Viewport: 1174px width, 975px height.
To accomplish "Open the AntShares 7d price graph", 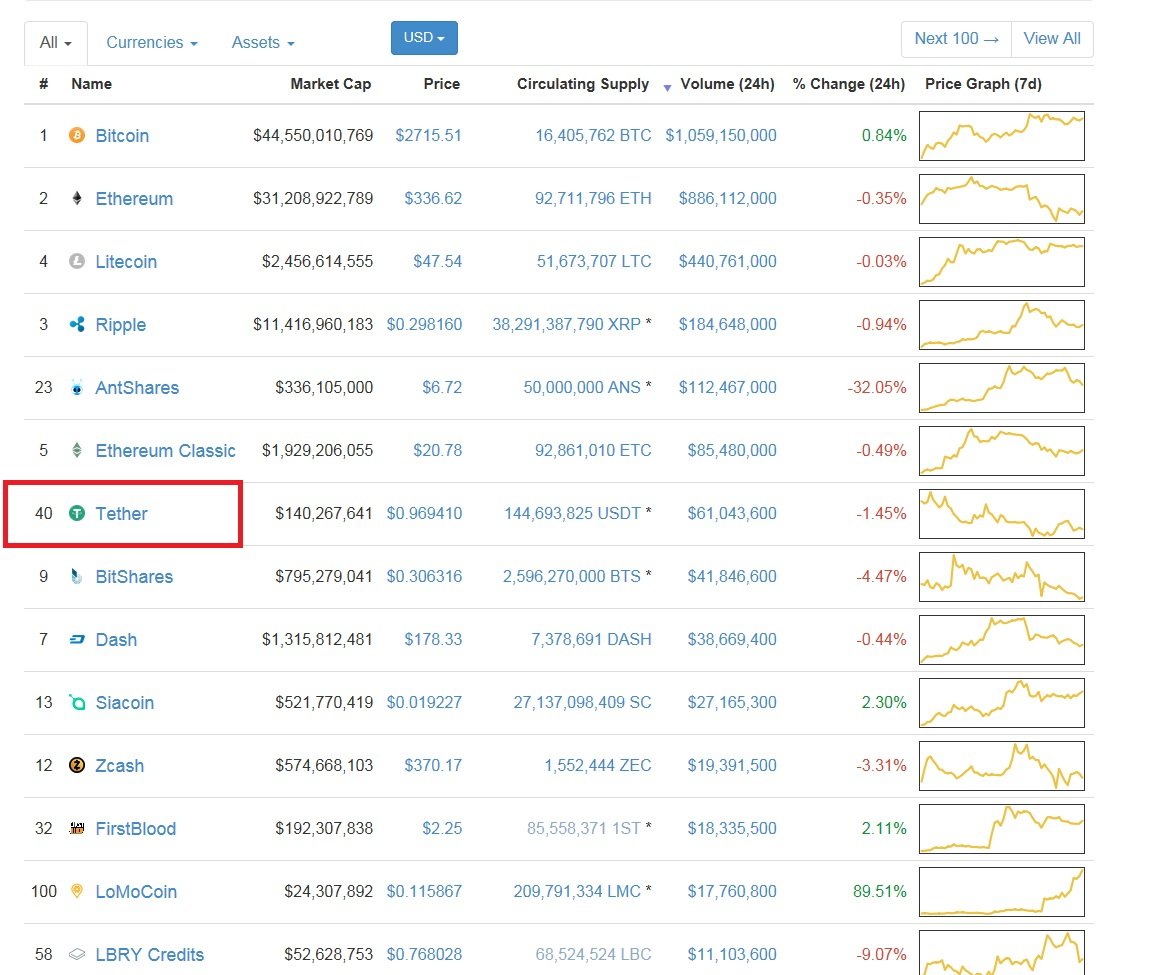I will [1002, 387].
